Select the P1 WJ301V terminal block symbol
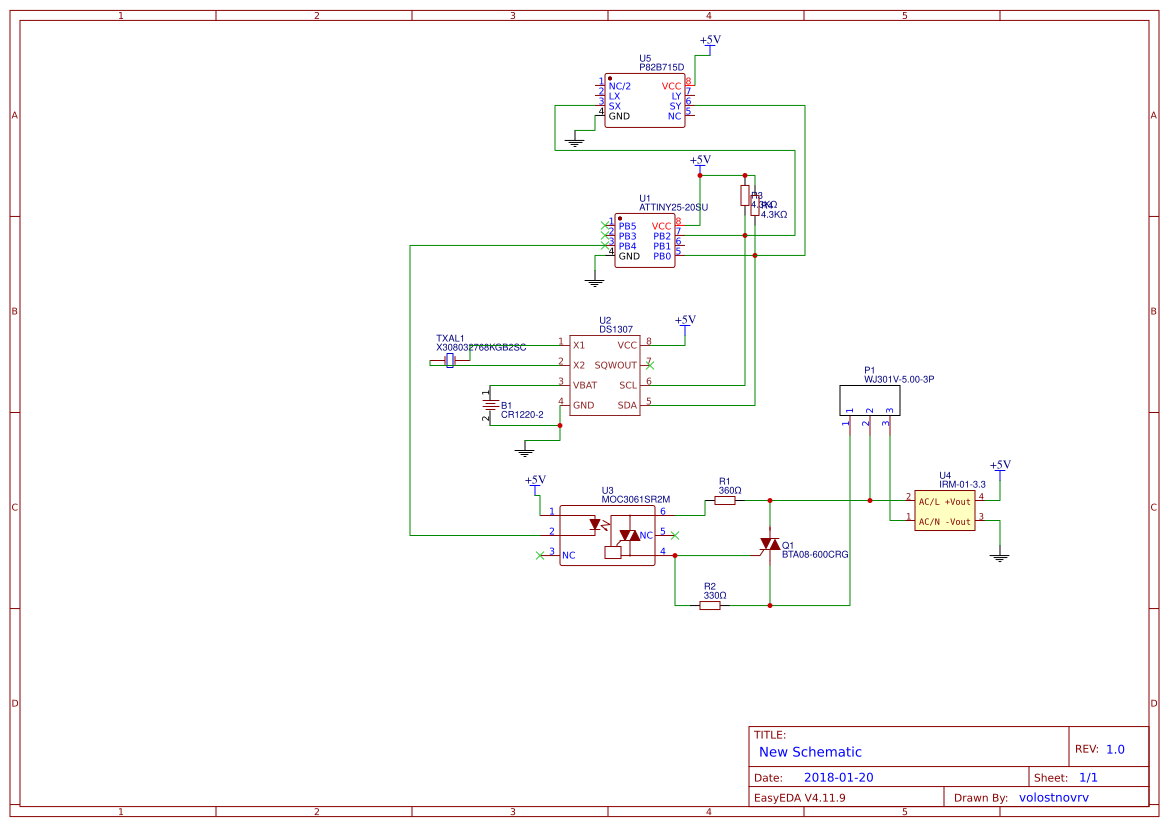1169x827 pixels. pyautogui.click(x=869, y=400)
